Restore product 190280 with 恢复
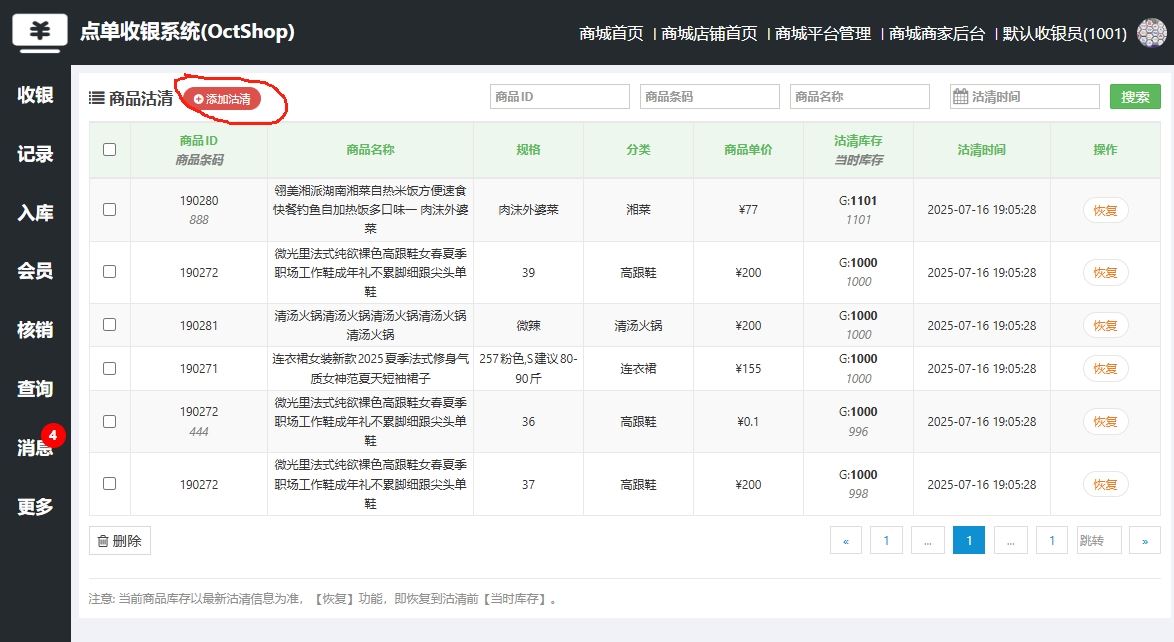The height and width of the screenshot is (642, 1174). [x=1105, y=210]
